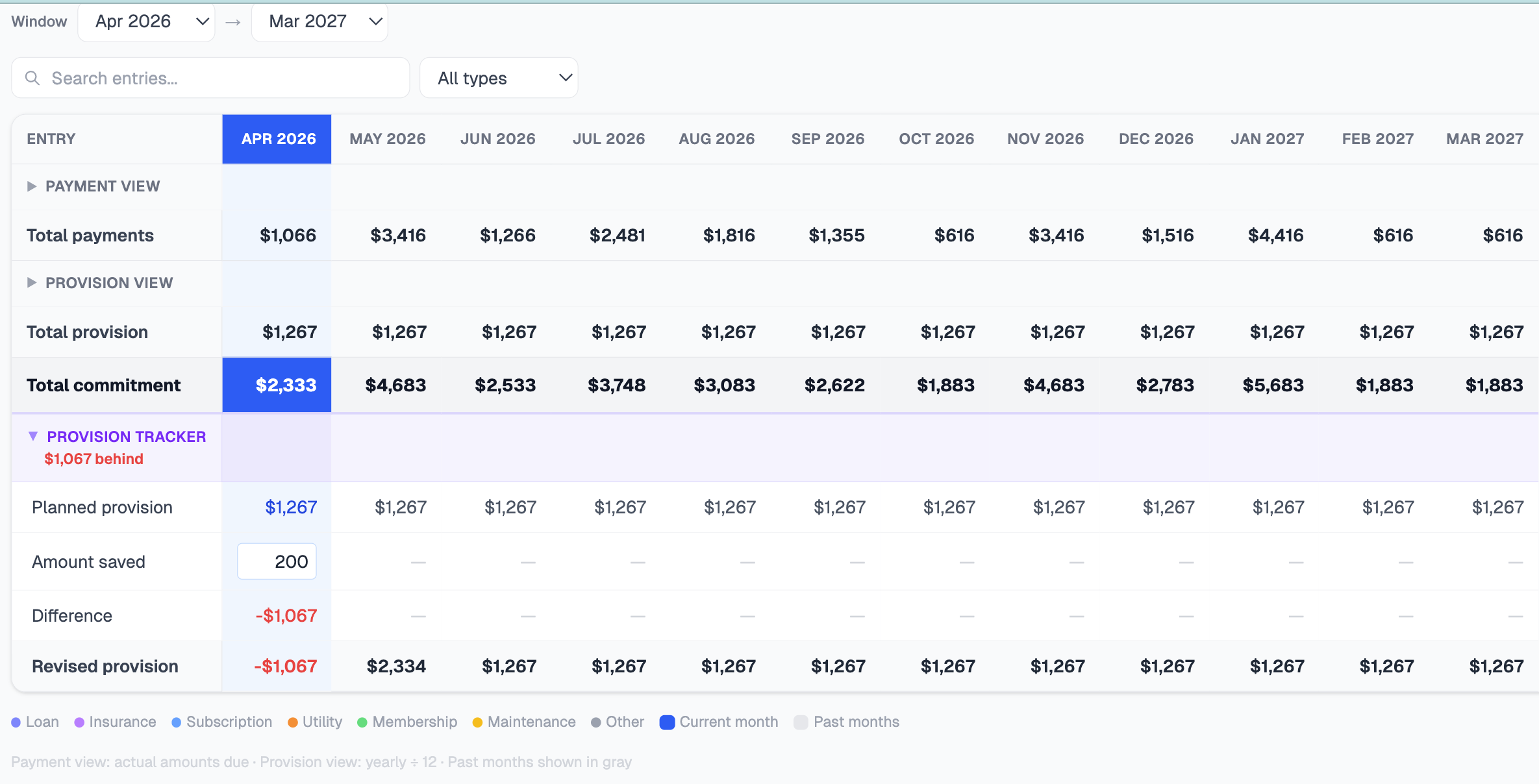The image size is (1539, 784).
Task: Select the Utility legend dot
Action: click(292, 722)
